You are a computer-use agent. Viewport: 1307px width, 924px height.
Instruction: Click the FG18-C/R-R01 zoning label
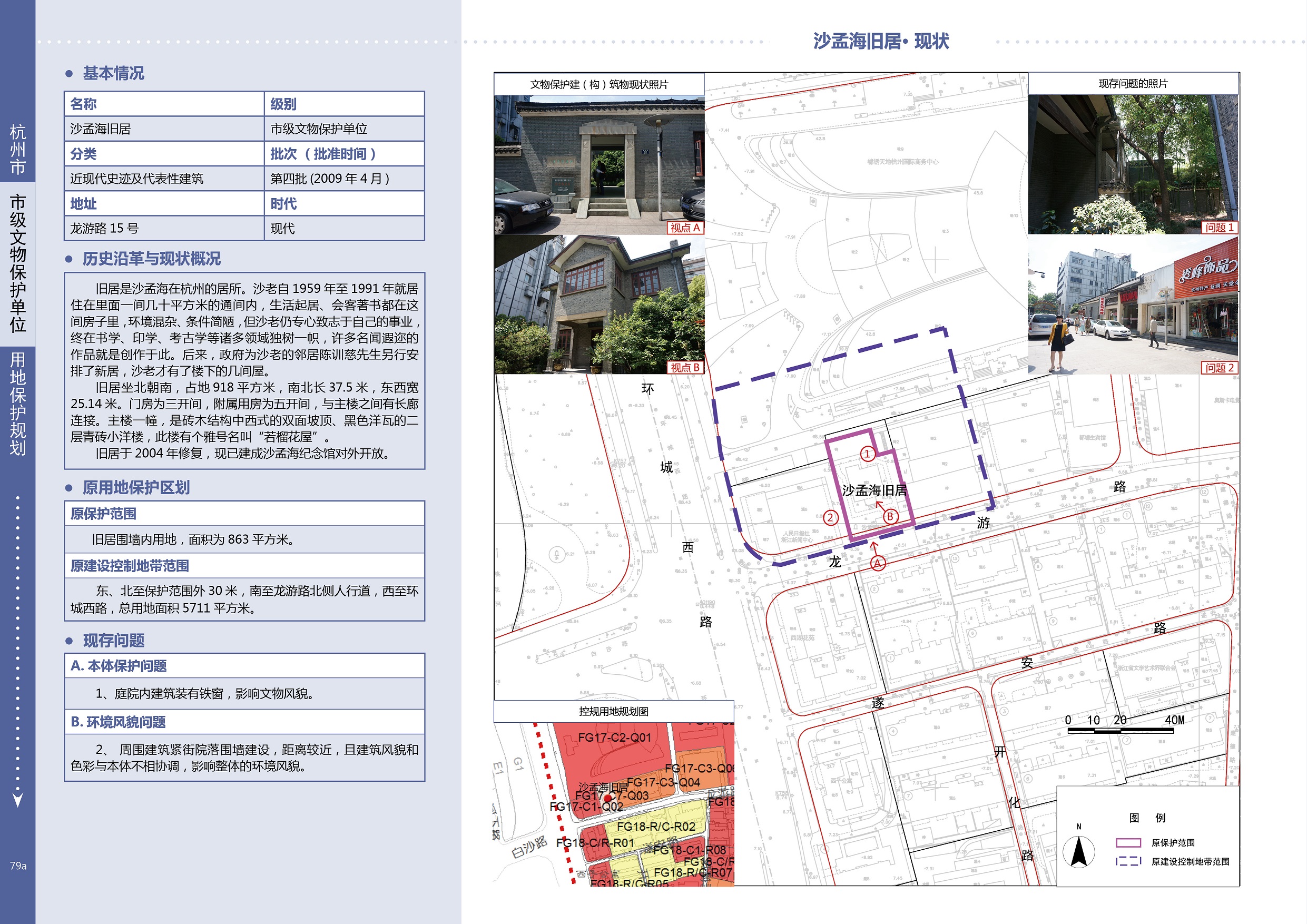click(595, 842)
